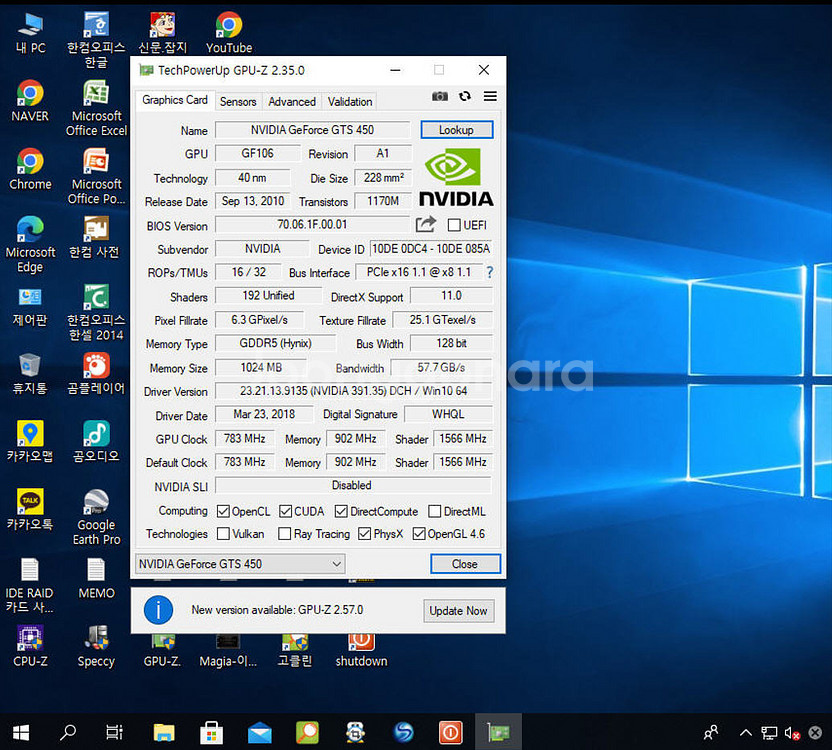The image size is (832, 750).
Task: Click the BIOS Version field
Action: [x=312, y=225]
